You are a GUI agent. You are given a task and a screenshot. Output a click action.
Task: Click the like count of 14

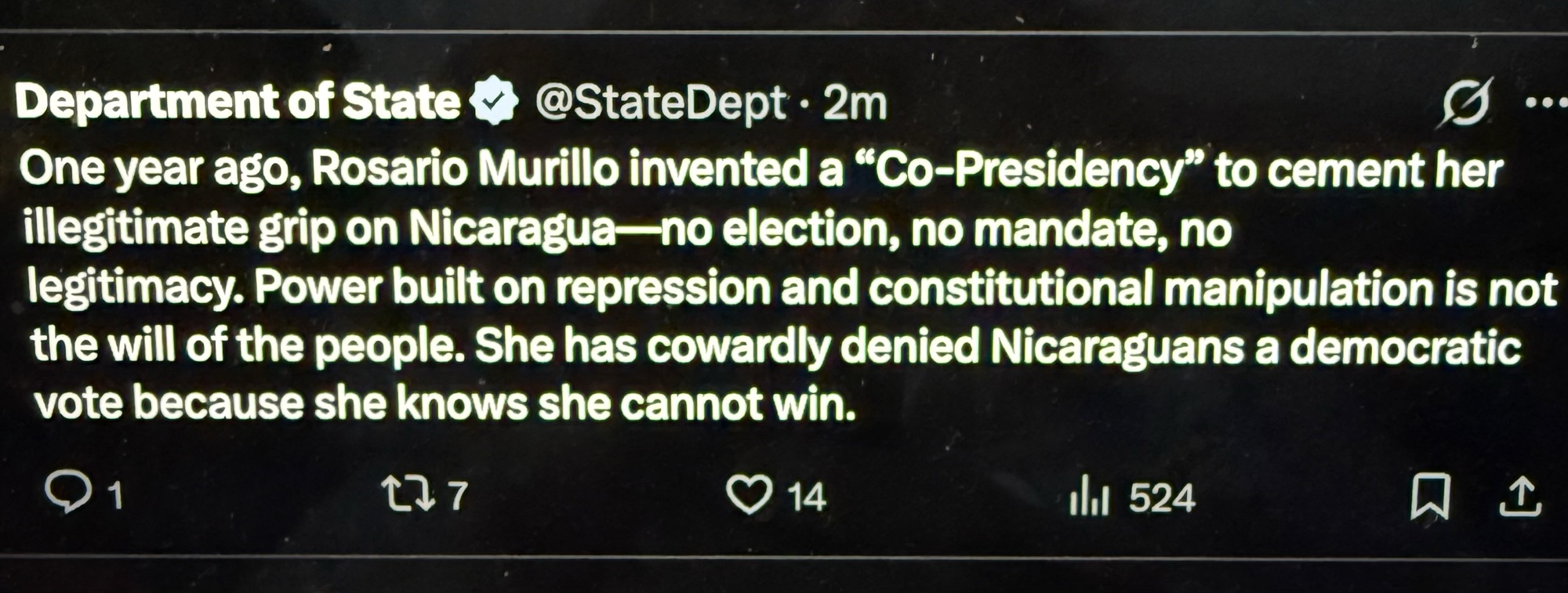(807, 497)
